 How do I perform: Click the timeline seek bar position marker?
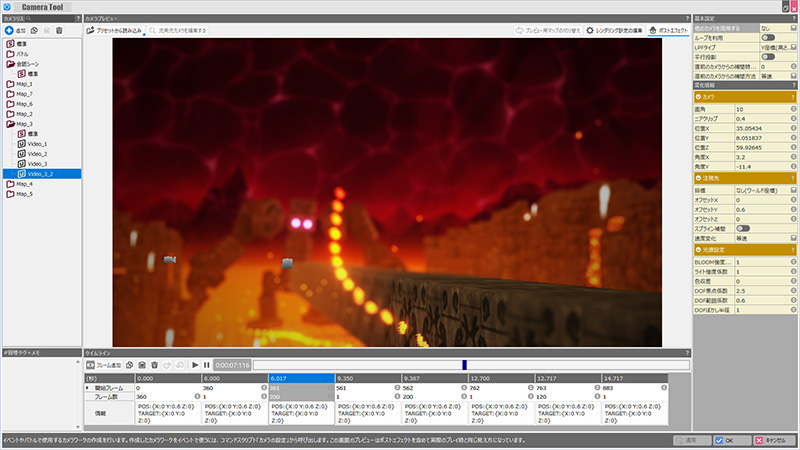(464, 366)
